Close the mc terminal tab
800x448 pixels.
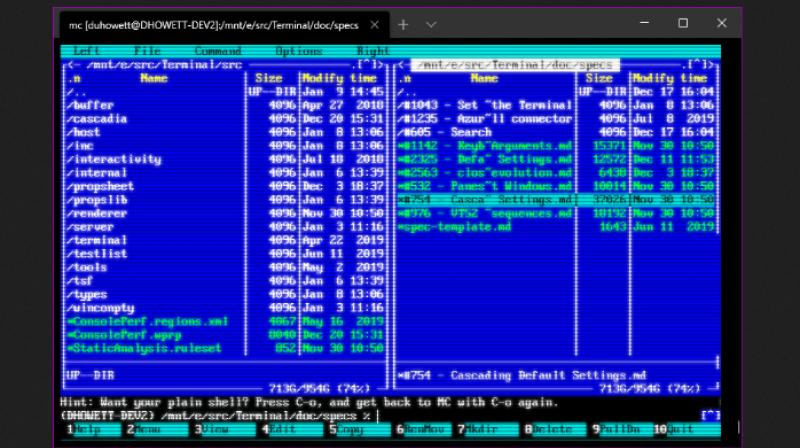coord(375,24)
